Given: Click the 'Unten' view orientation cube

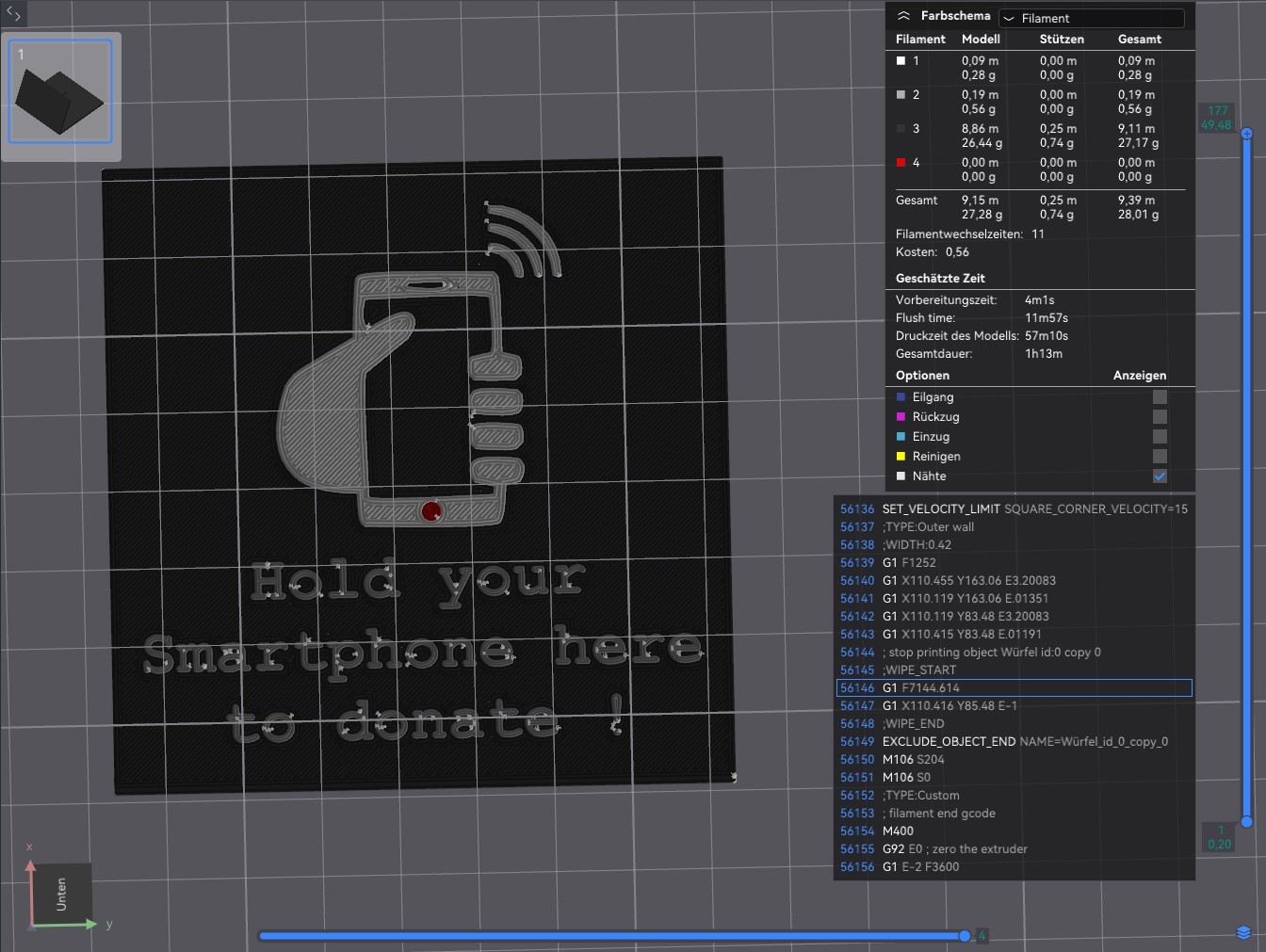Looking at the screenshot, I should 62,893.
